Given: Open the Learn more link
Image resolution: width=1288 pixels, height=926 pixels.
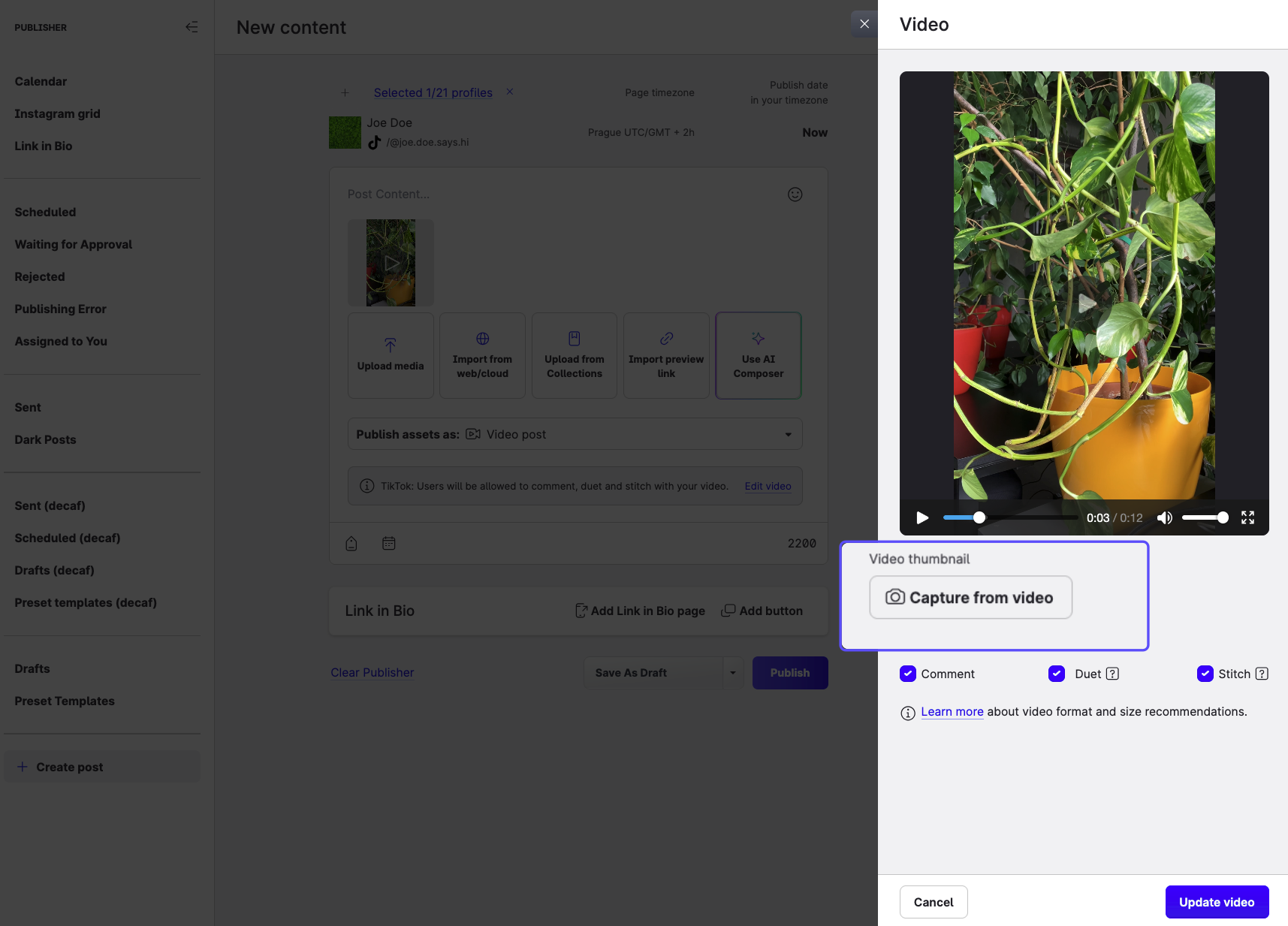Looking at the screenshot, I should (x=952, y=711).
